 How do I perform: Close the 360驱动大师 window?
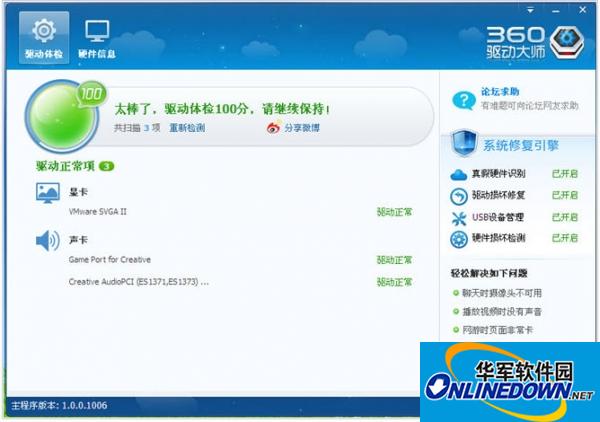click(x=582, y=10)
